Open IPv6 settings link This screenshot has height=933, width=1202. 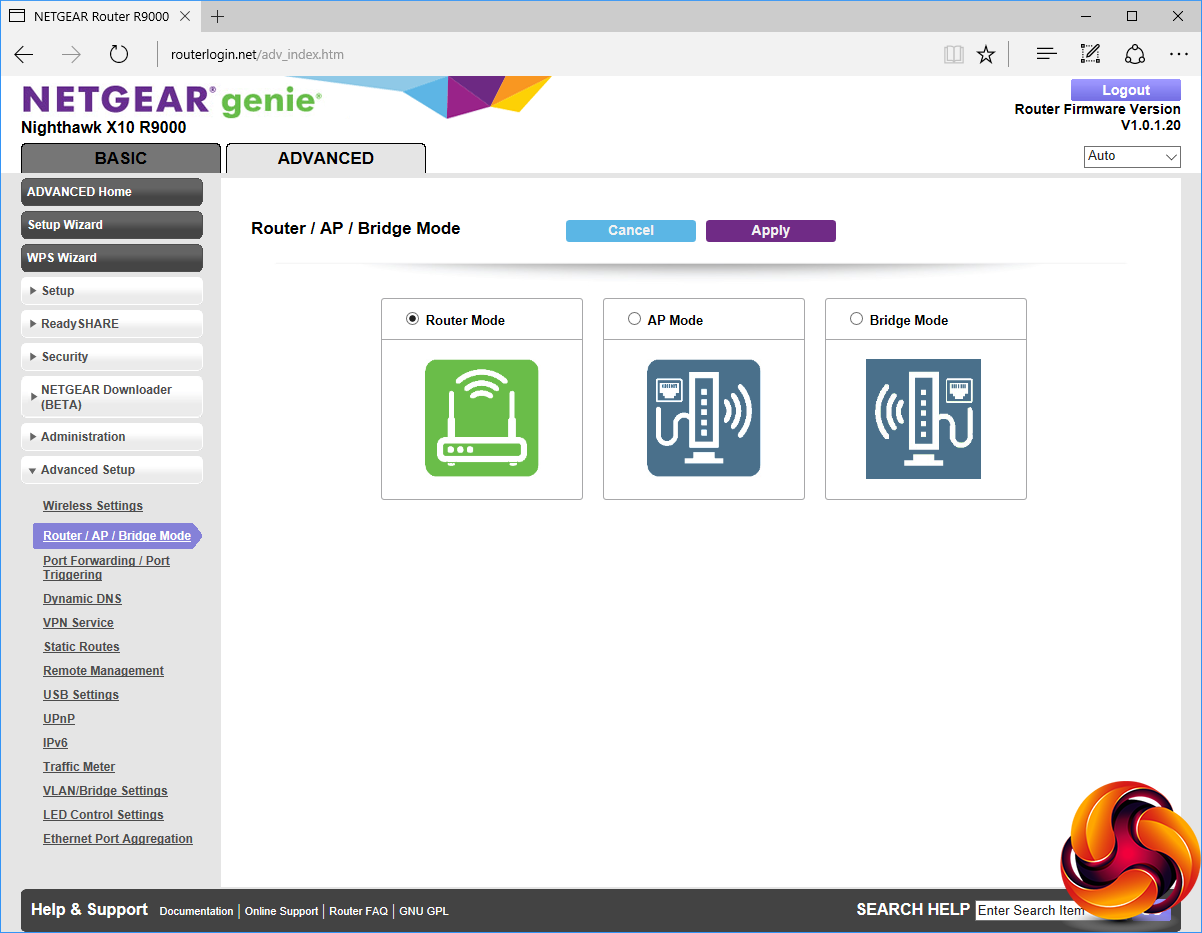tap(55, 743)
